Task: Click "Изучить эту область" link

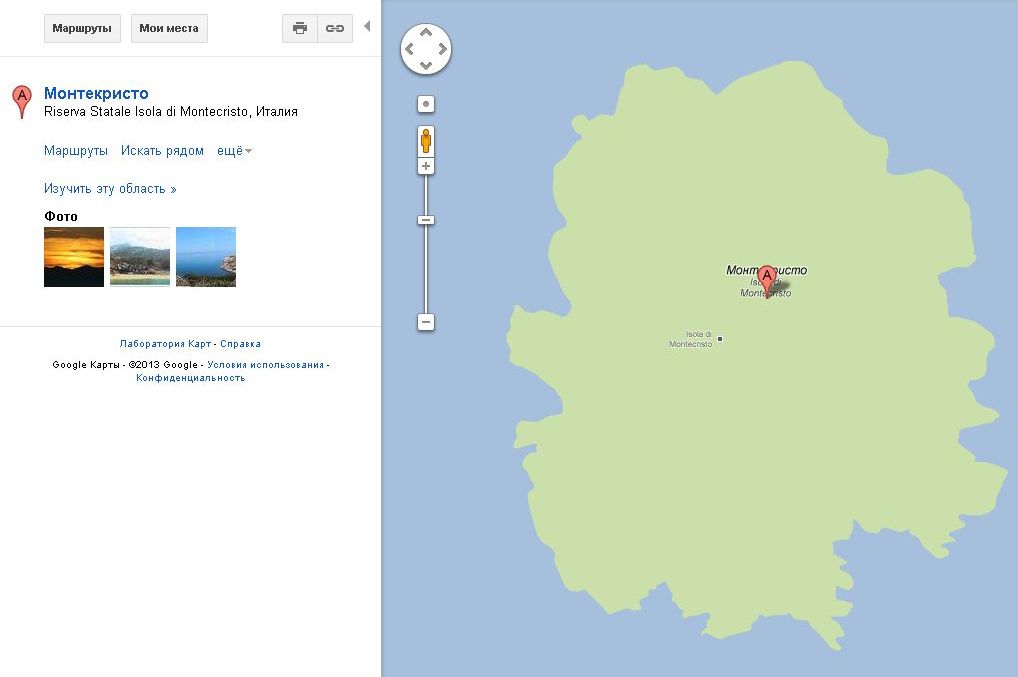Action: (110, 189)
